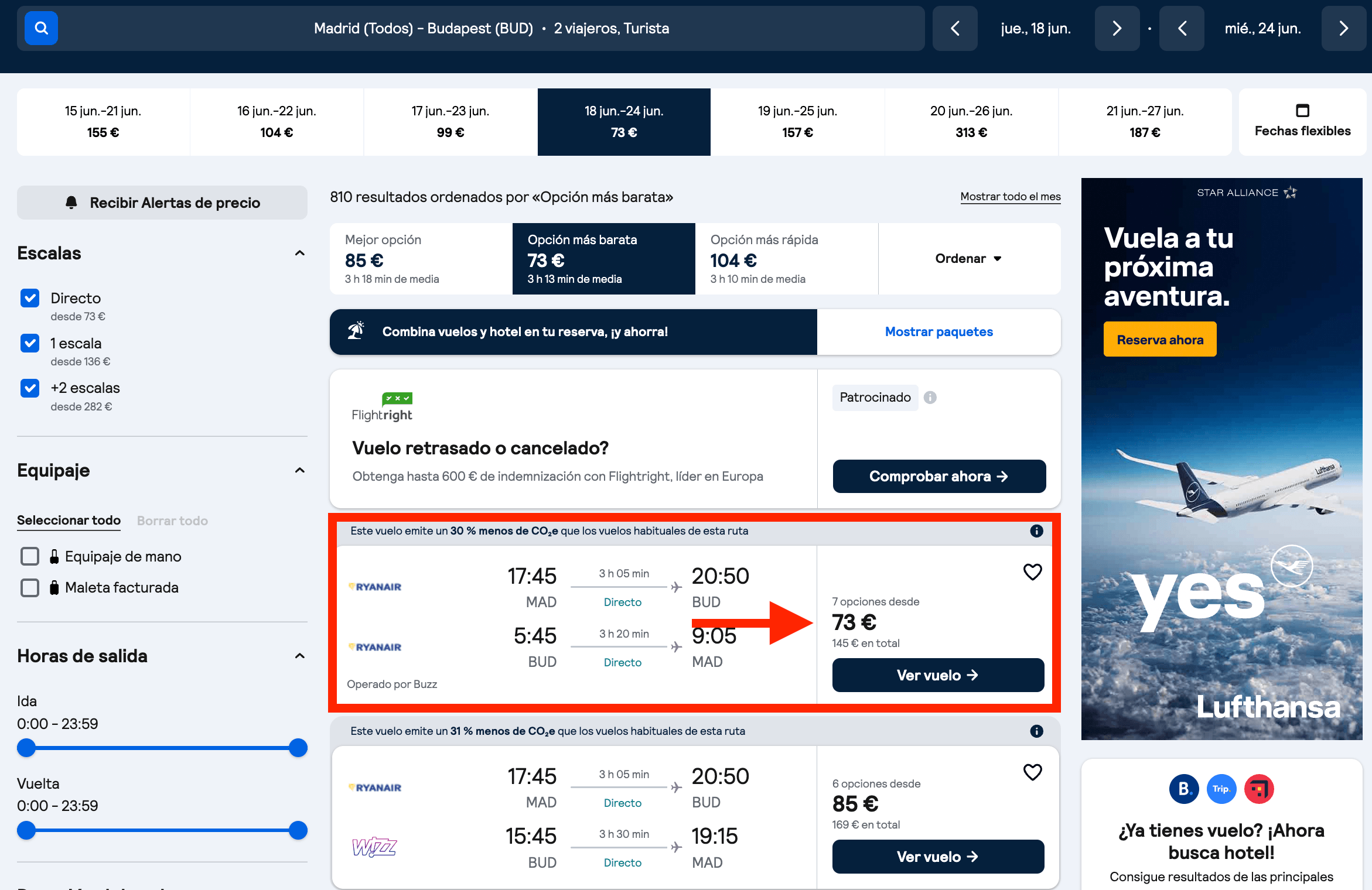Click the bell icon for price alerts
This screenshot has height=890, width=1372.
[x=71, y=203]
